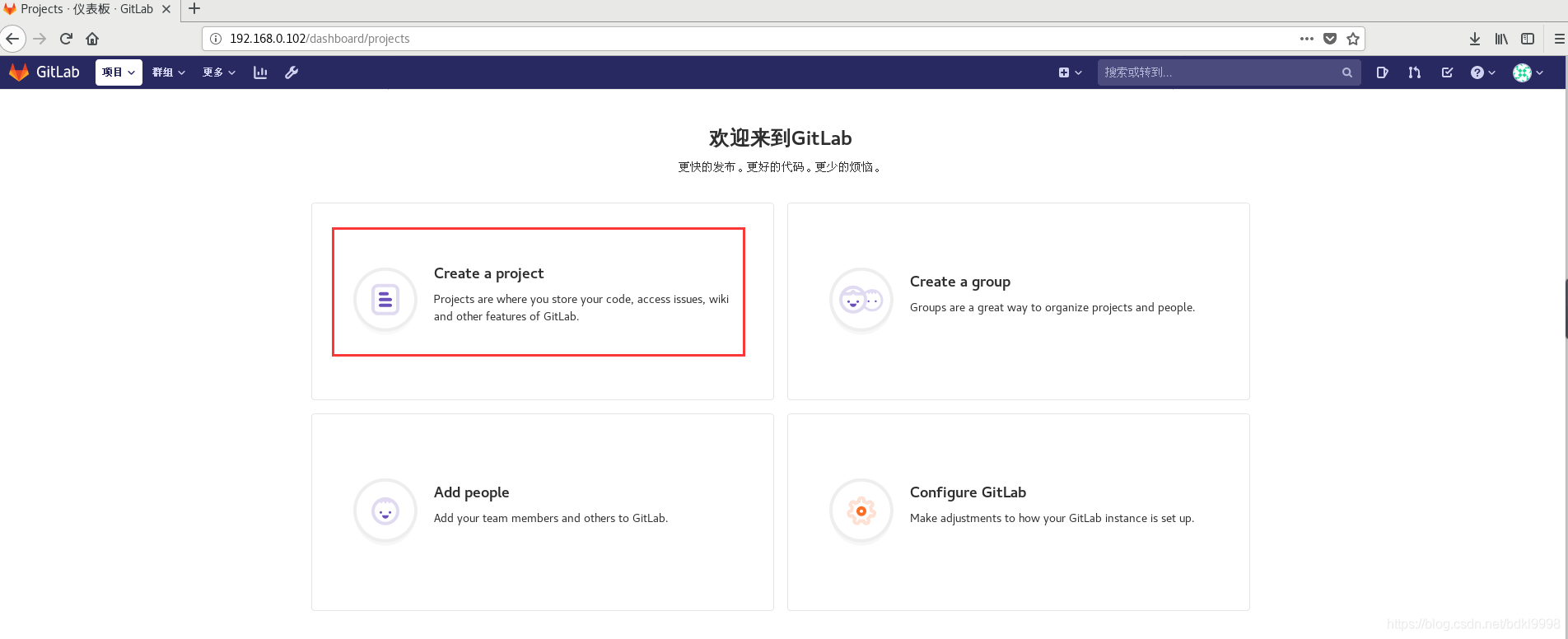1568x639 pixels.
Task: Click the Pocket save icon
Action: pyautogui.click(x=1330, y=39)
